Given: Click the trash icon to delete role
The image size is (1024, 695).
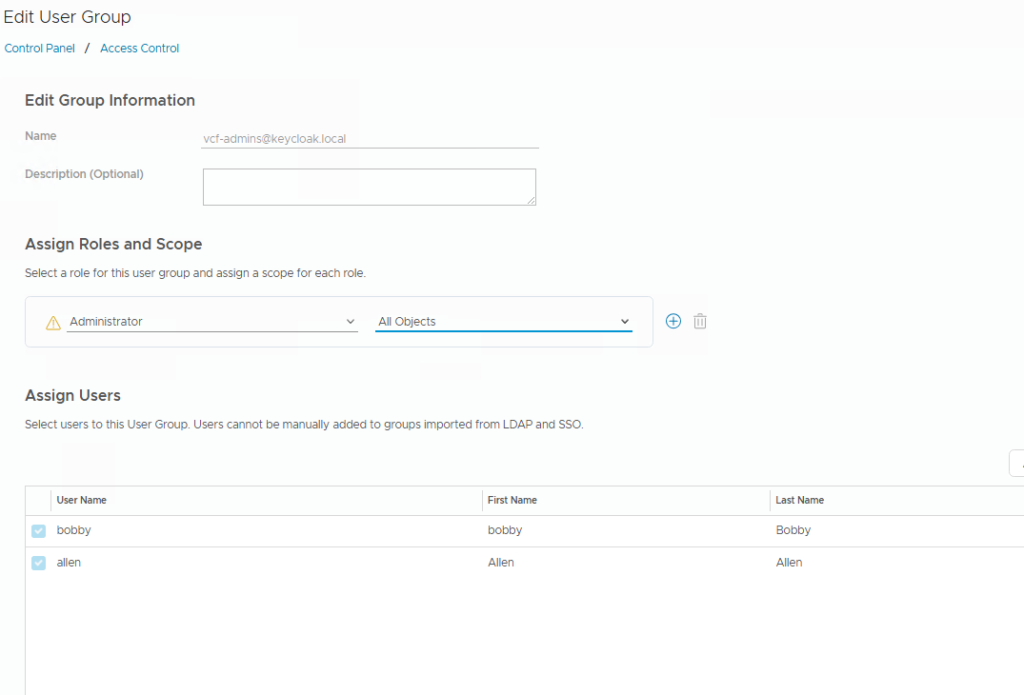Looking at the screenshot, I should 700,321.
